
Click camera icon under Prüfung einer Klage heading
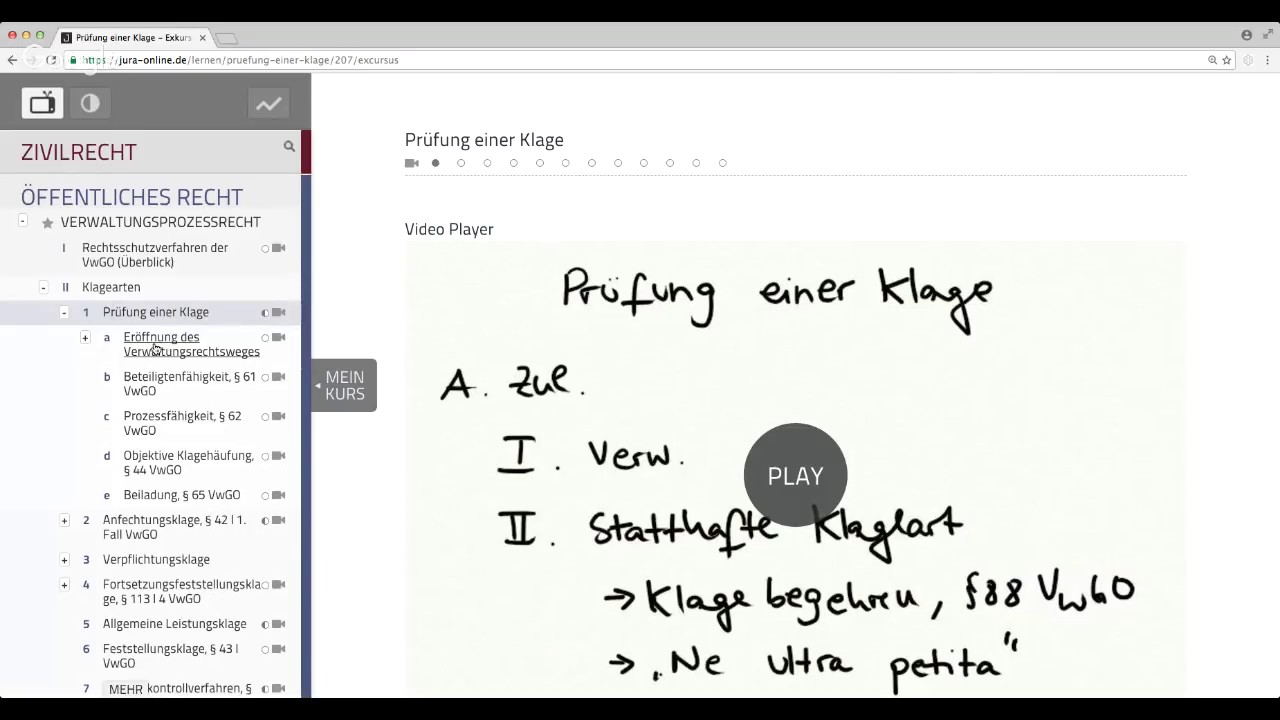(411, 163)
